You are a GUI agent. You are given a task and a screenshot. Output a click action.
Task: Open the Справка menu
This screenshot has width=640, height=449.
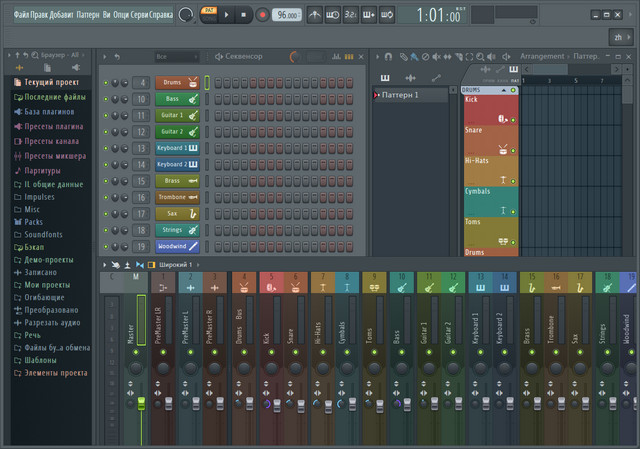[161, 15]
